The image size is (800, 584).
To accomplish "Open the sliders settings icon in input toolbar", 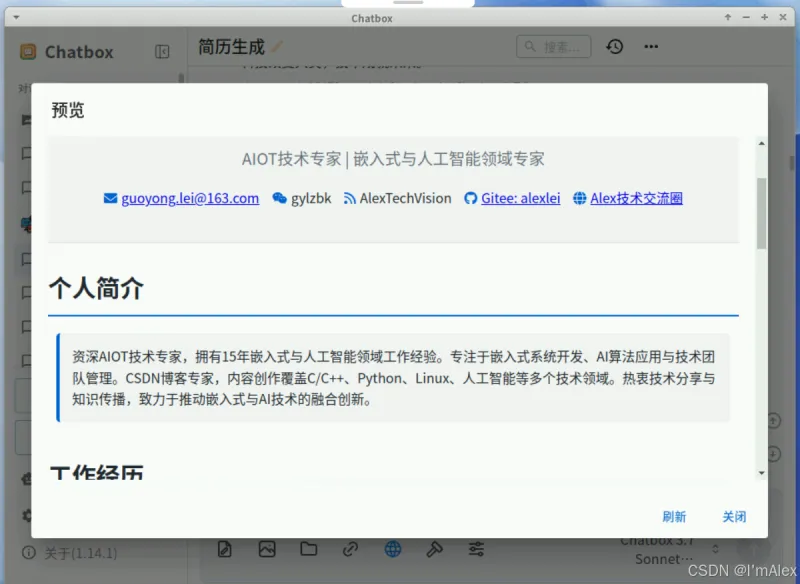I will coord(476,549).
